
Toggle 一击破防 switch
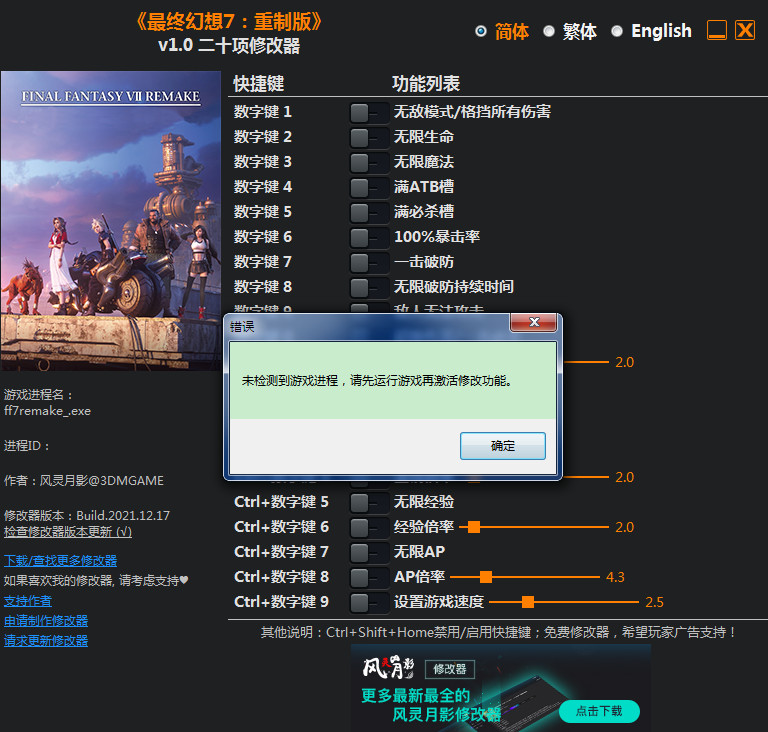(369, 263)
